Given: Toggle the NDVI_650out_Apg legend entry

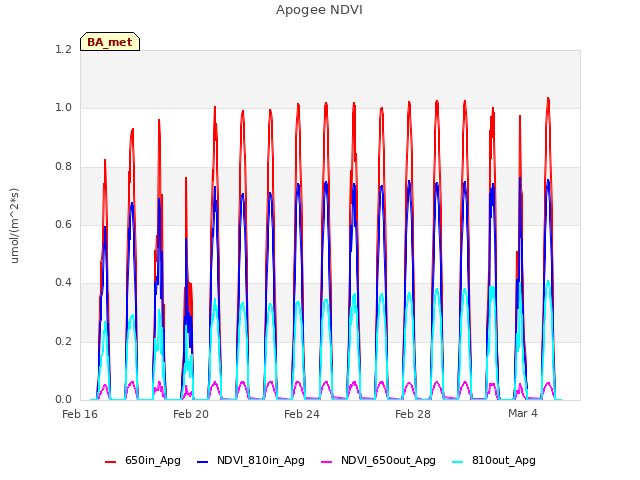Looking at the screenshot, I should pyautogui.click(x=378, y=460).
